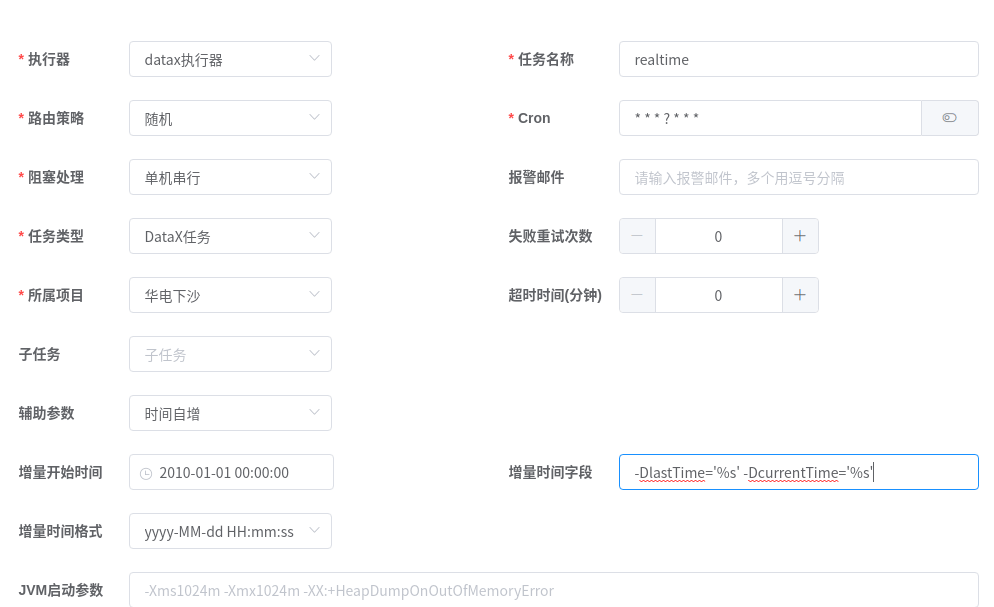The image size is (994, 607).
Task: Expand the 子任务 selector
Action: (230, 354)
